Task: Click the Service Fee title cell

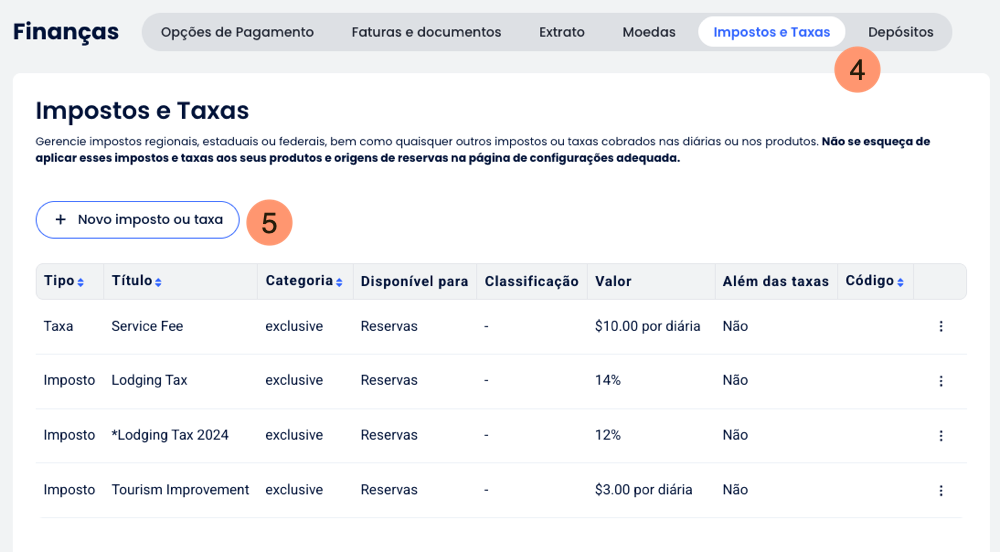Action: (147, 326)
